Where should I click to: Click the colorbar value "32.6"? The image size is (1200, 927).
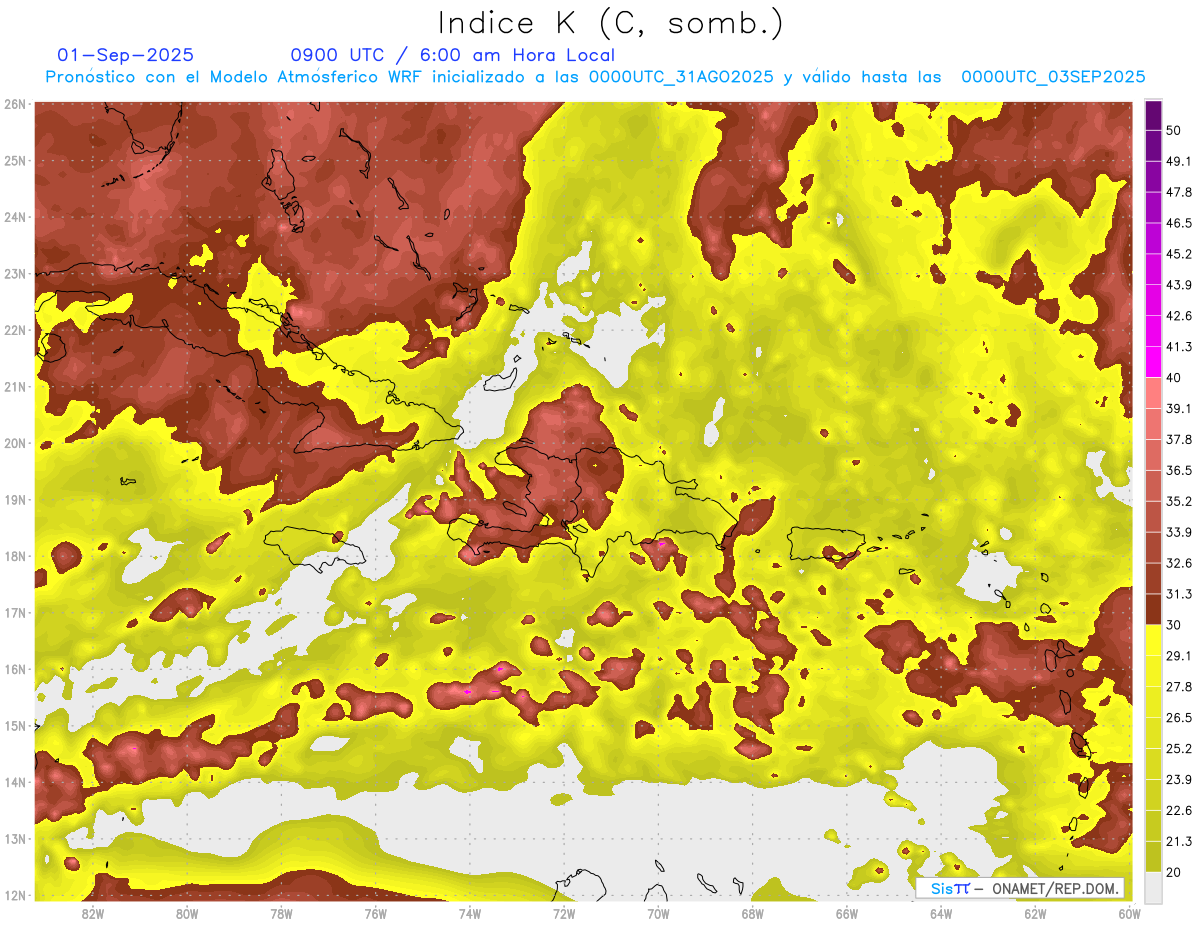[1178, 563]
